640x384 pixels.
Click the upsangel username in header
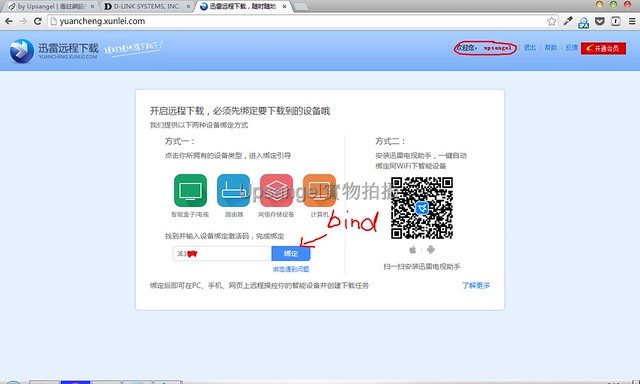coord(497,48)
